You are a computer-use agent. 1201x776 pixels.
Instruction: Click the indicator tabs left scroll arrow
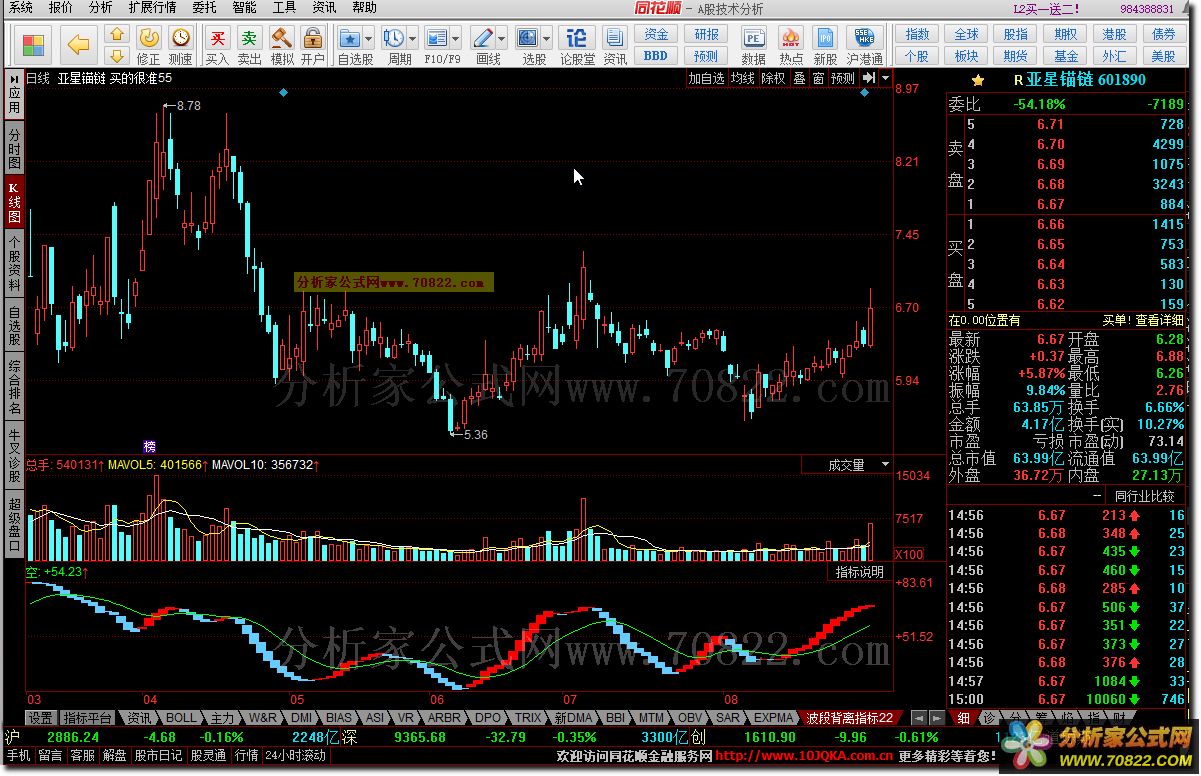click(x=917, y=718)
